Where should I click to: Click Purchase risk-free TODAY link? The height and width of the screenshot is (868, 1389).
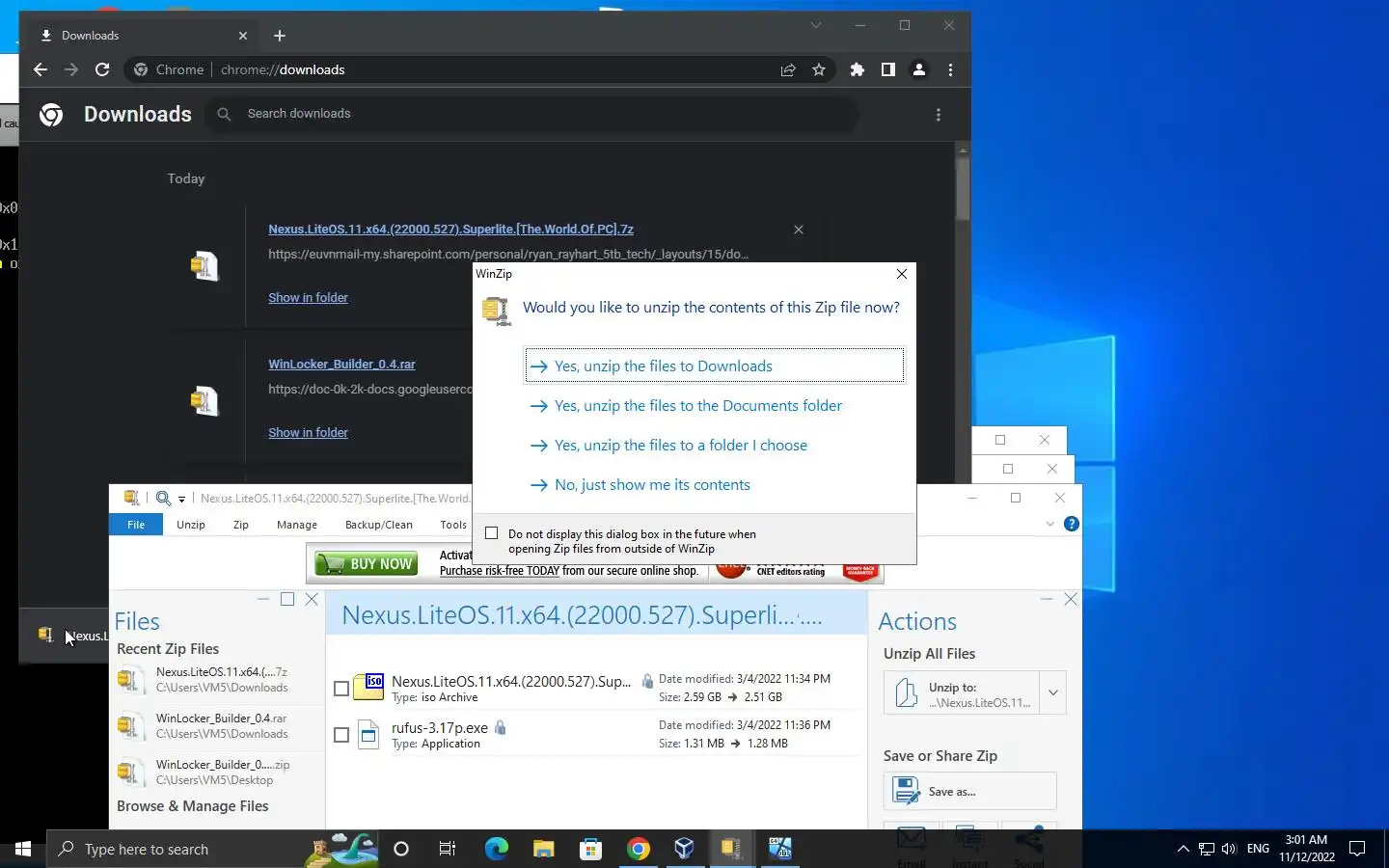500,571
